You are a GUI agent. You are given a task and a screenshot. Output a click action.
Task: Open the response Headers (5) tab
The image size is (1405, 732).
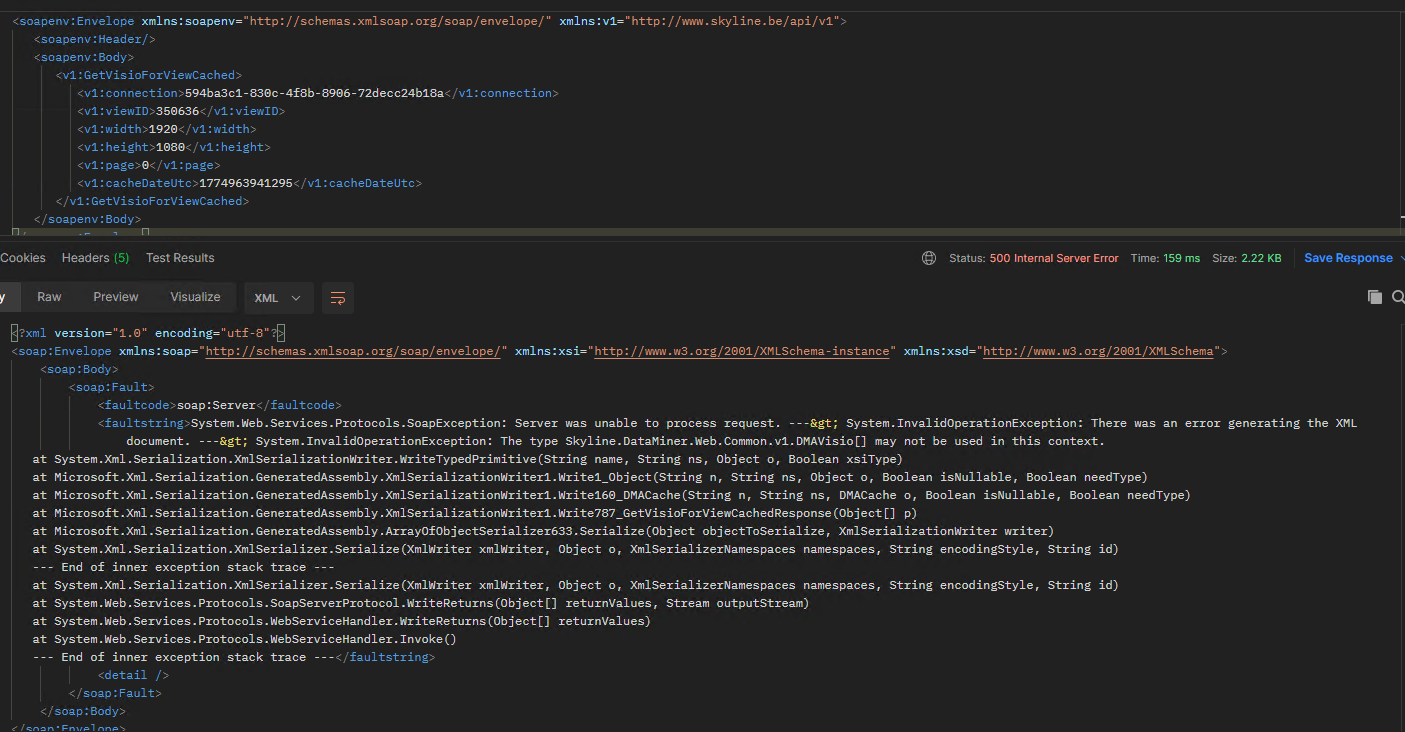coord(95,258)
